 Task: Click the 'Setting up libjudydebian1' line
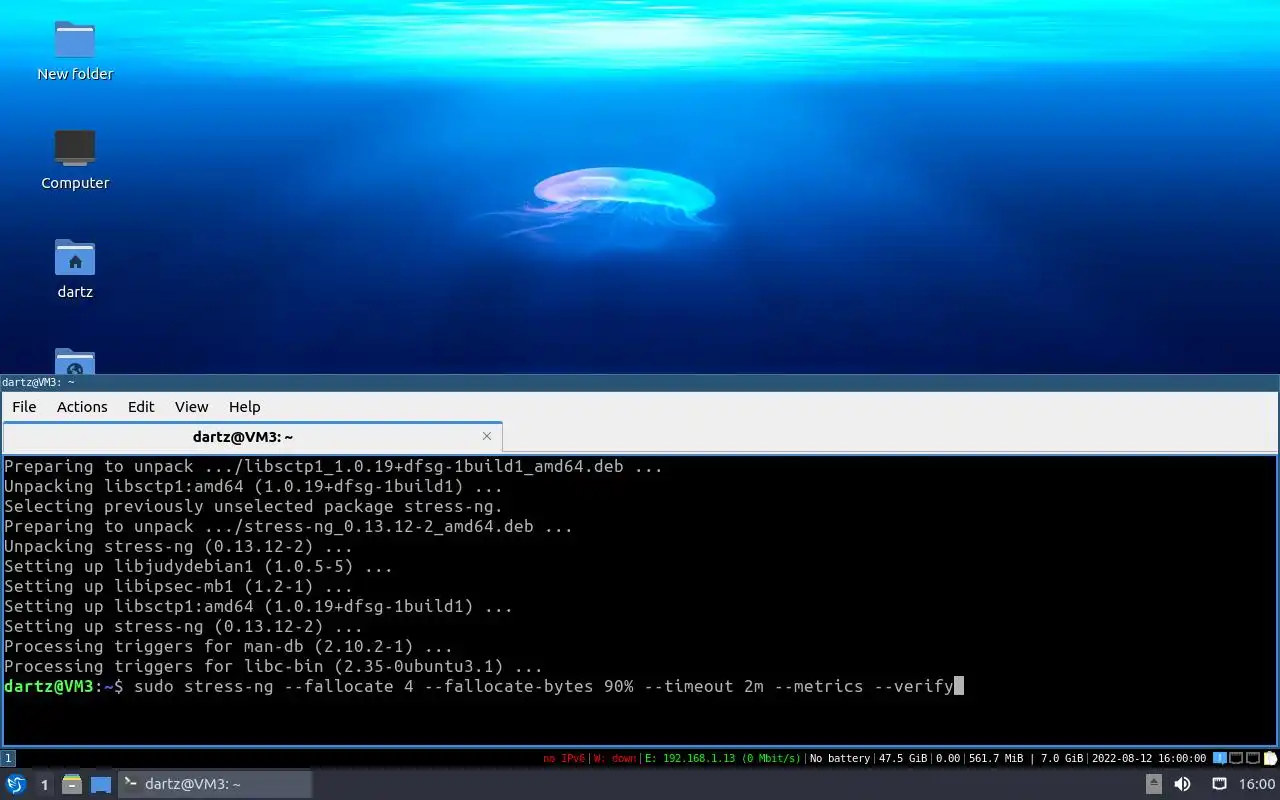tap(198, 566)
